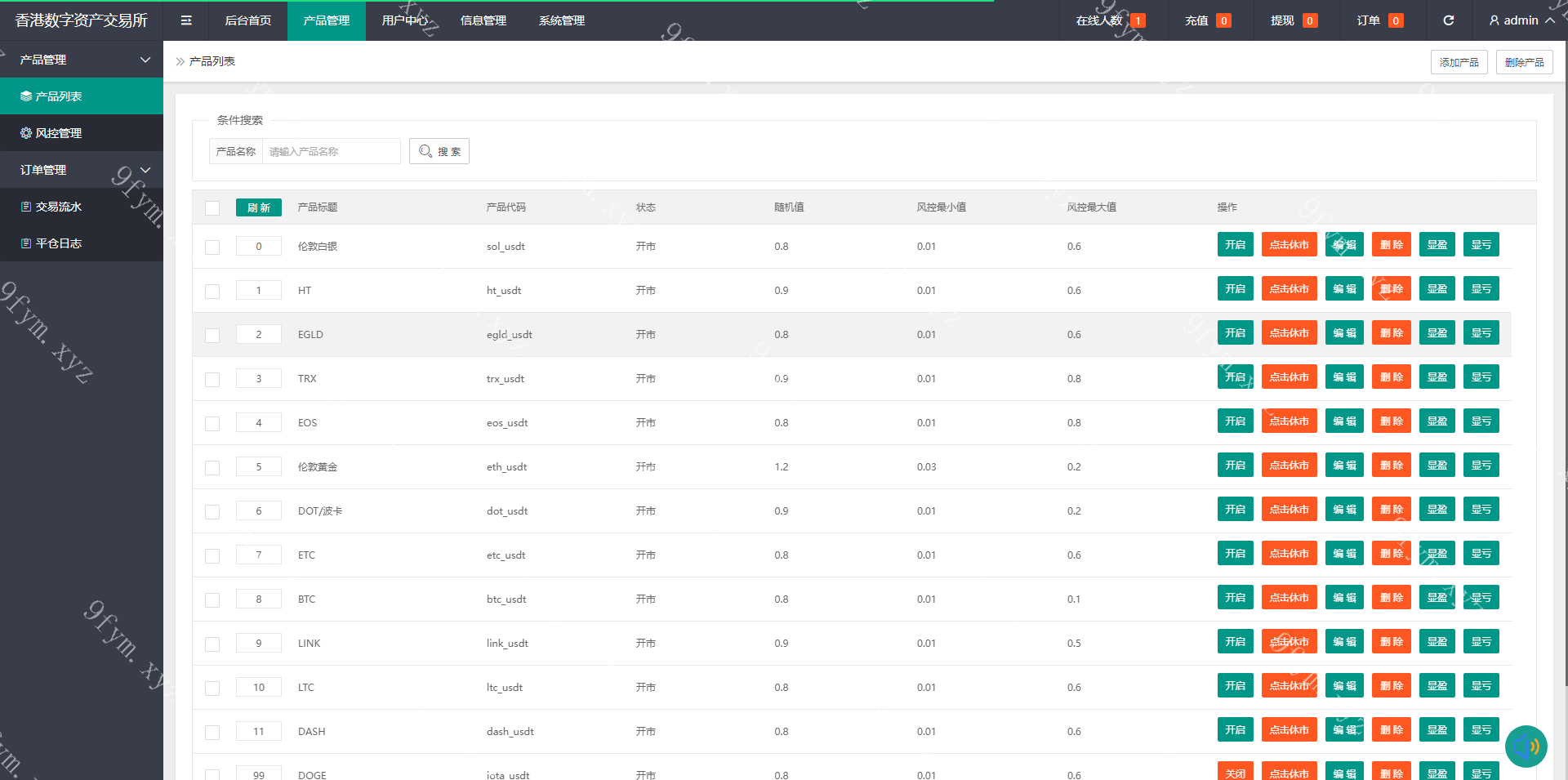Image resolution: width=1568 pixels, height=780 pixels.
Task: Check the checkbox for 伦敦黄金 row
Action: coord(212,468)
